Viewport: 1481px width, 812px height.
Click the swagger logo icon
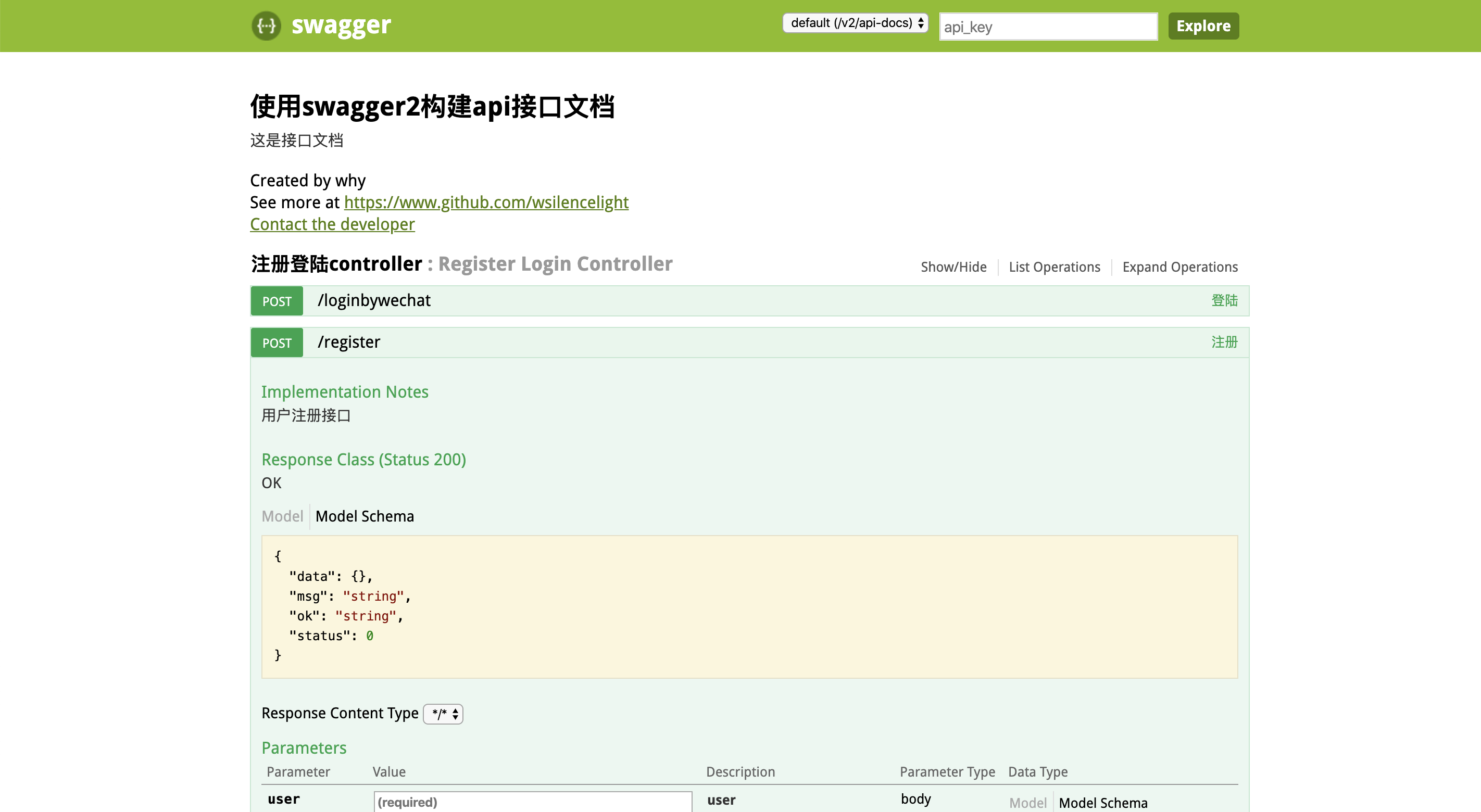(x=266, y=26)
